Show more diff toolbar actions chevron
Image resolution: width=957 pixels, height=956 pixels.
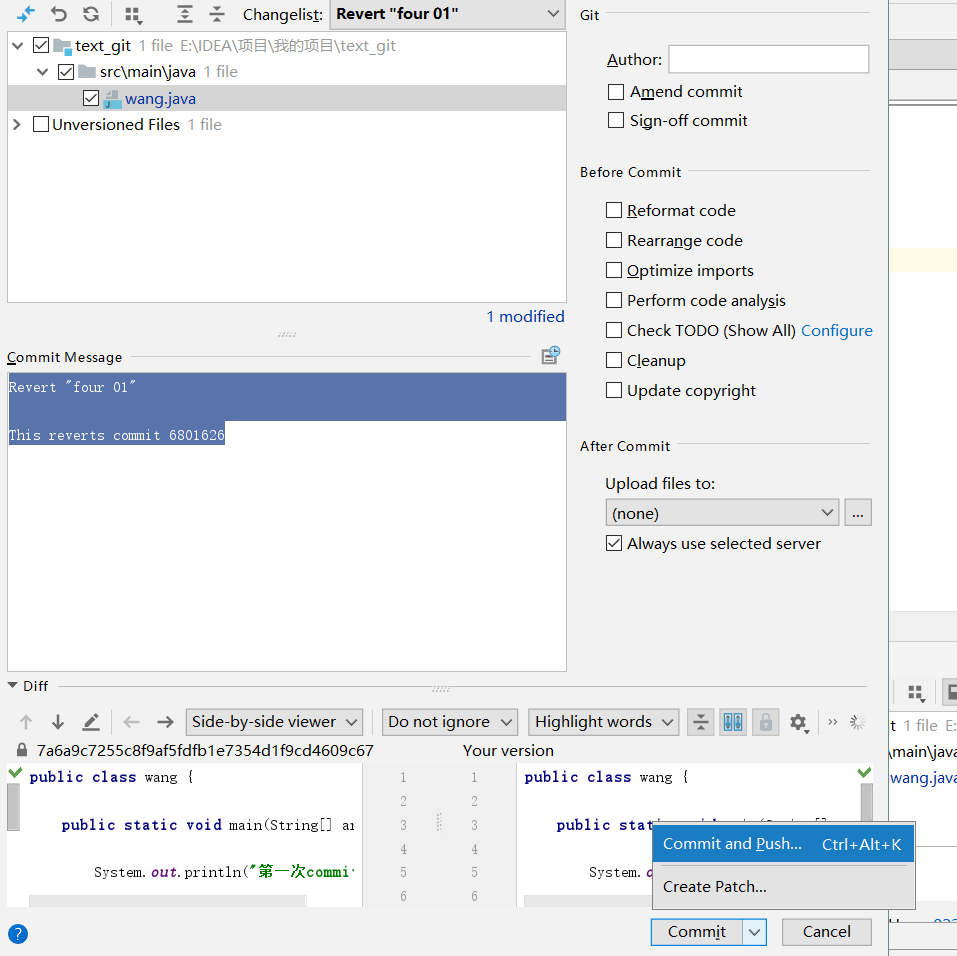coord(832,722)
